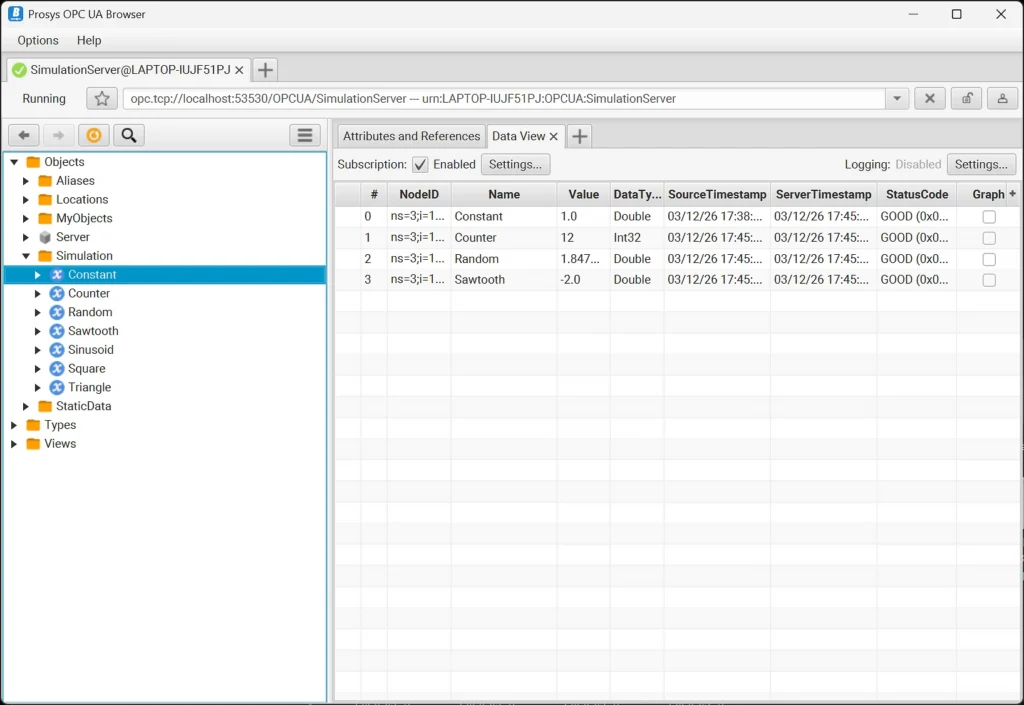This screenshot has width=1024, height=705.
Task: Click the star favorite icon
Action: coord(100,98)
